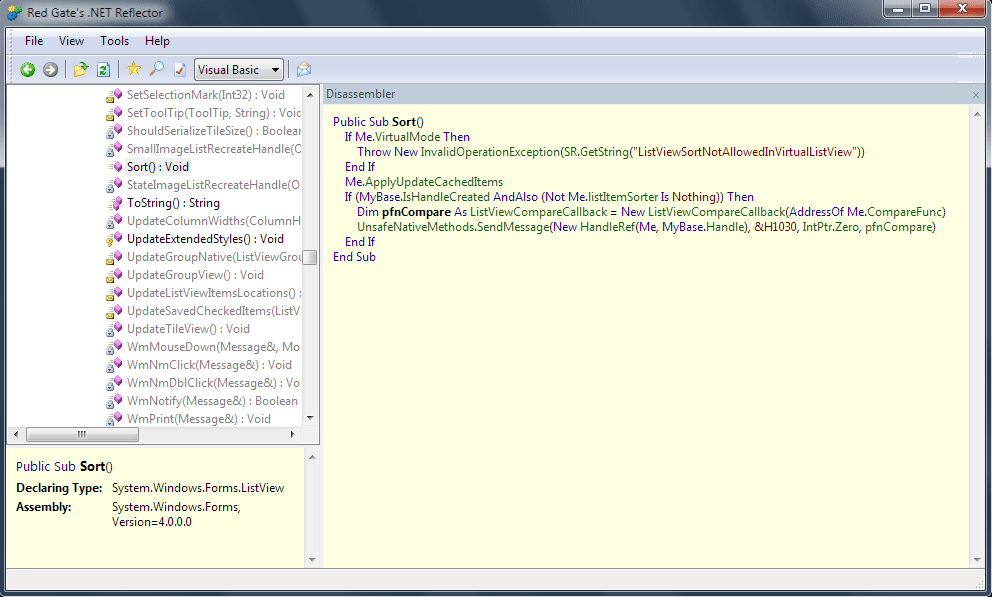This screenshot has height=597, width=992.
Task: Click the key icon beside UpdateExtendedStyles()
Action: point(115,239)
